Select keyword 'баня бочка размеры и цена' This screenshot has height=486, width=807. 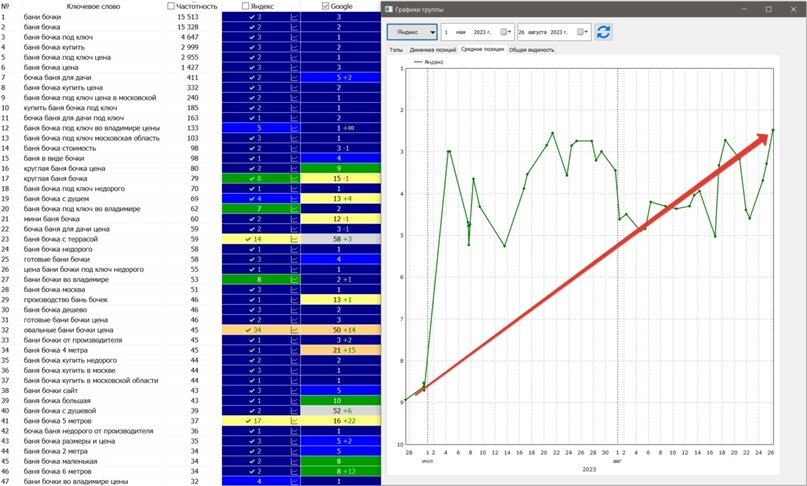coord(69,441)
